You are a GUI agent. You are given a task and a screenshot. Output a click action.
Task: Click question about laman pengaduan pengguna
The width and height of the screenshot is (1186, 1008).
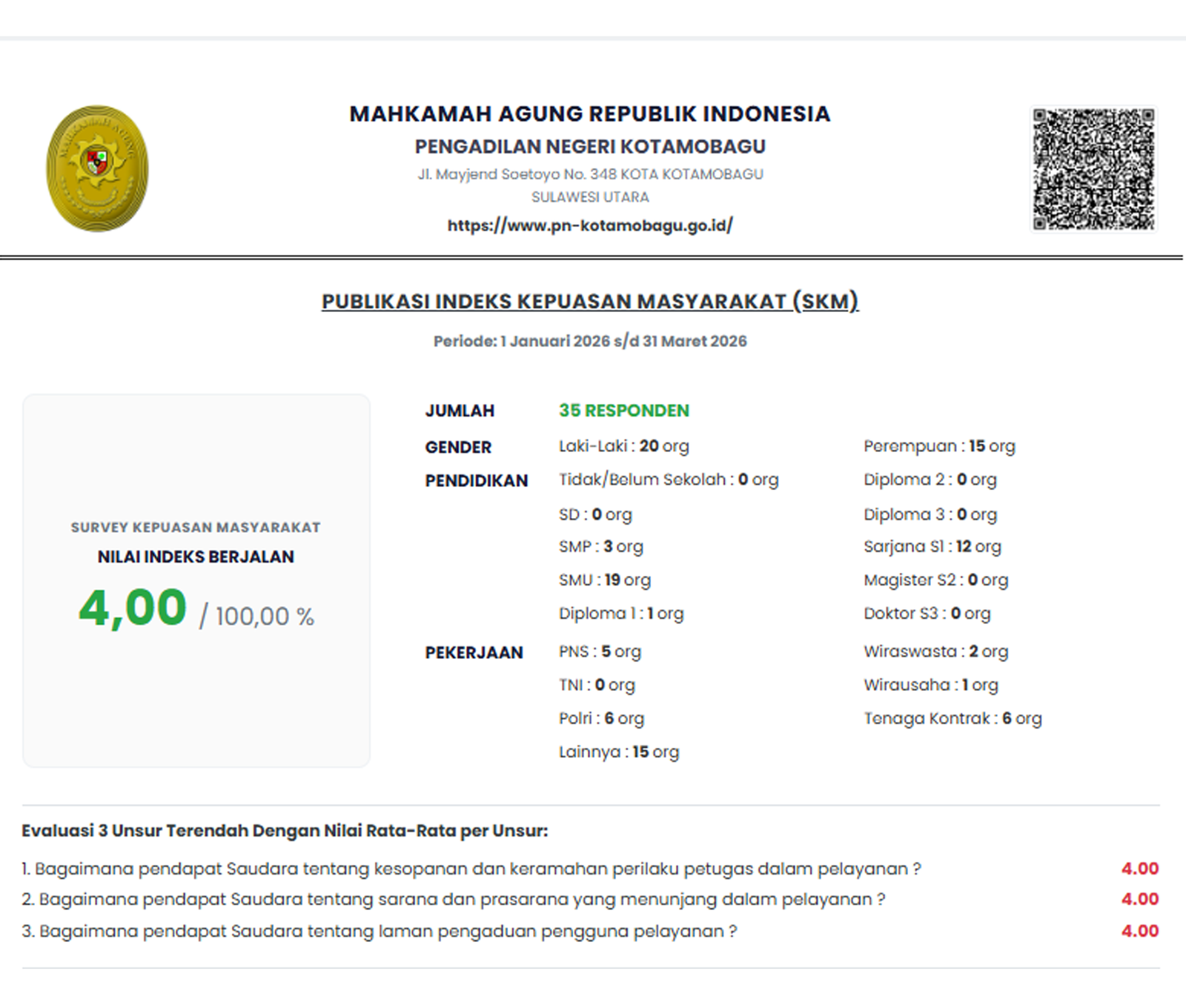(x=380, y=931)
